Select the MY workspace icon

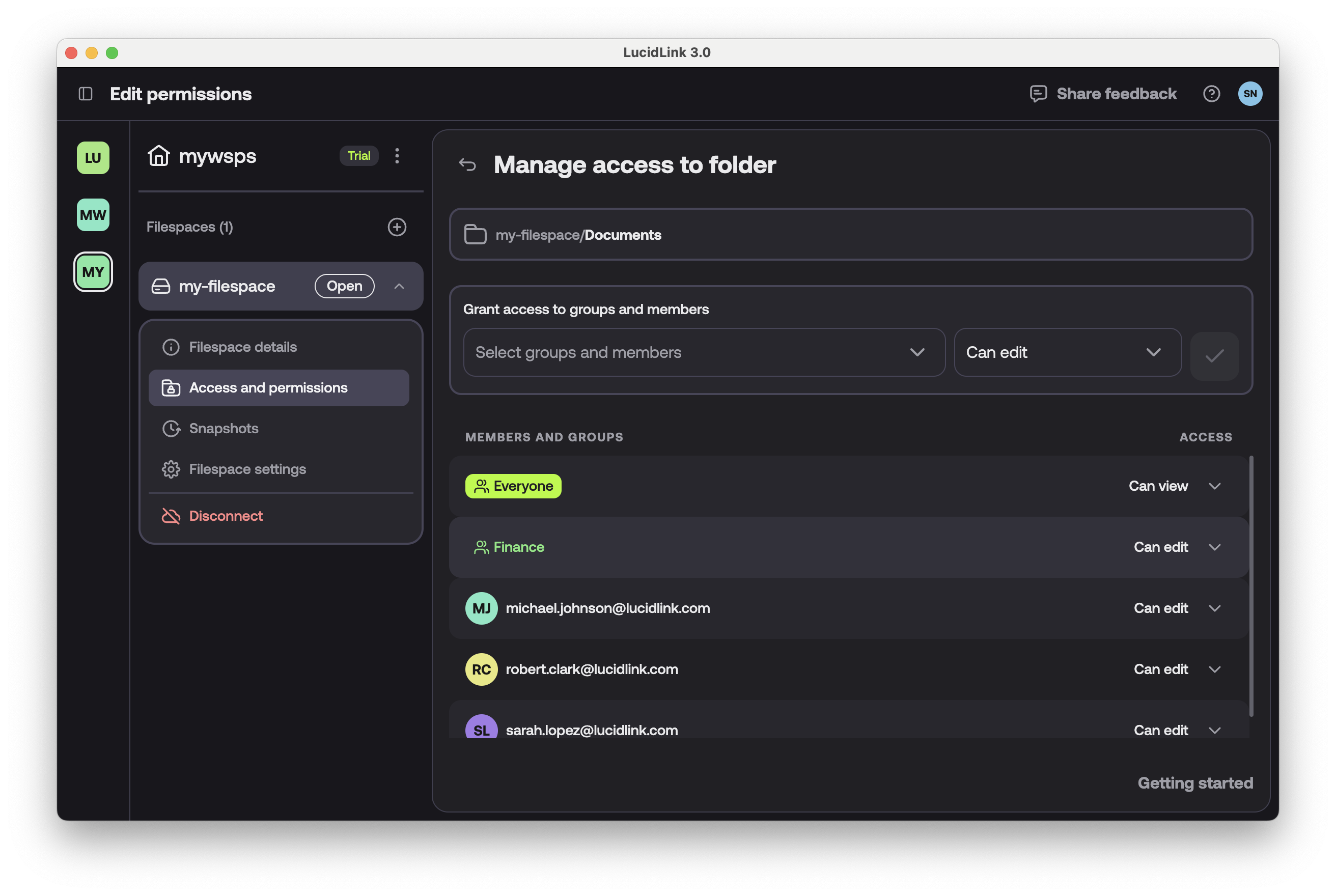coord(93,272)
